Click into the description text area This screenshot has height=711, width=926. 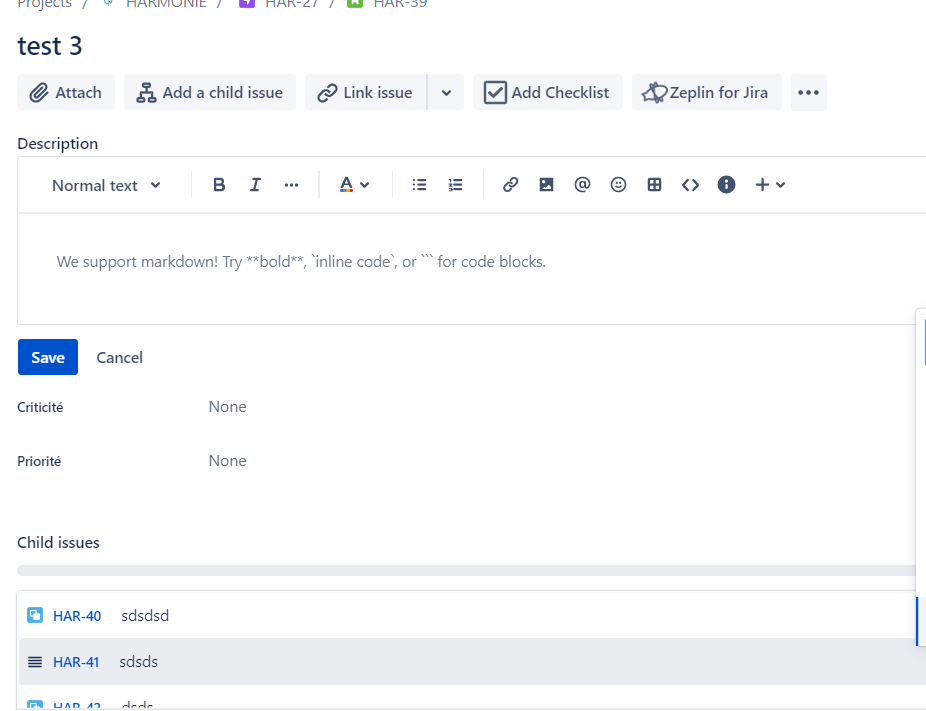click(471, 268)
